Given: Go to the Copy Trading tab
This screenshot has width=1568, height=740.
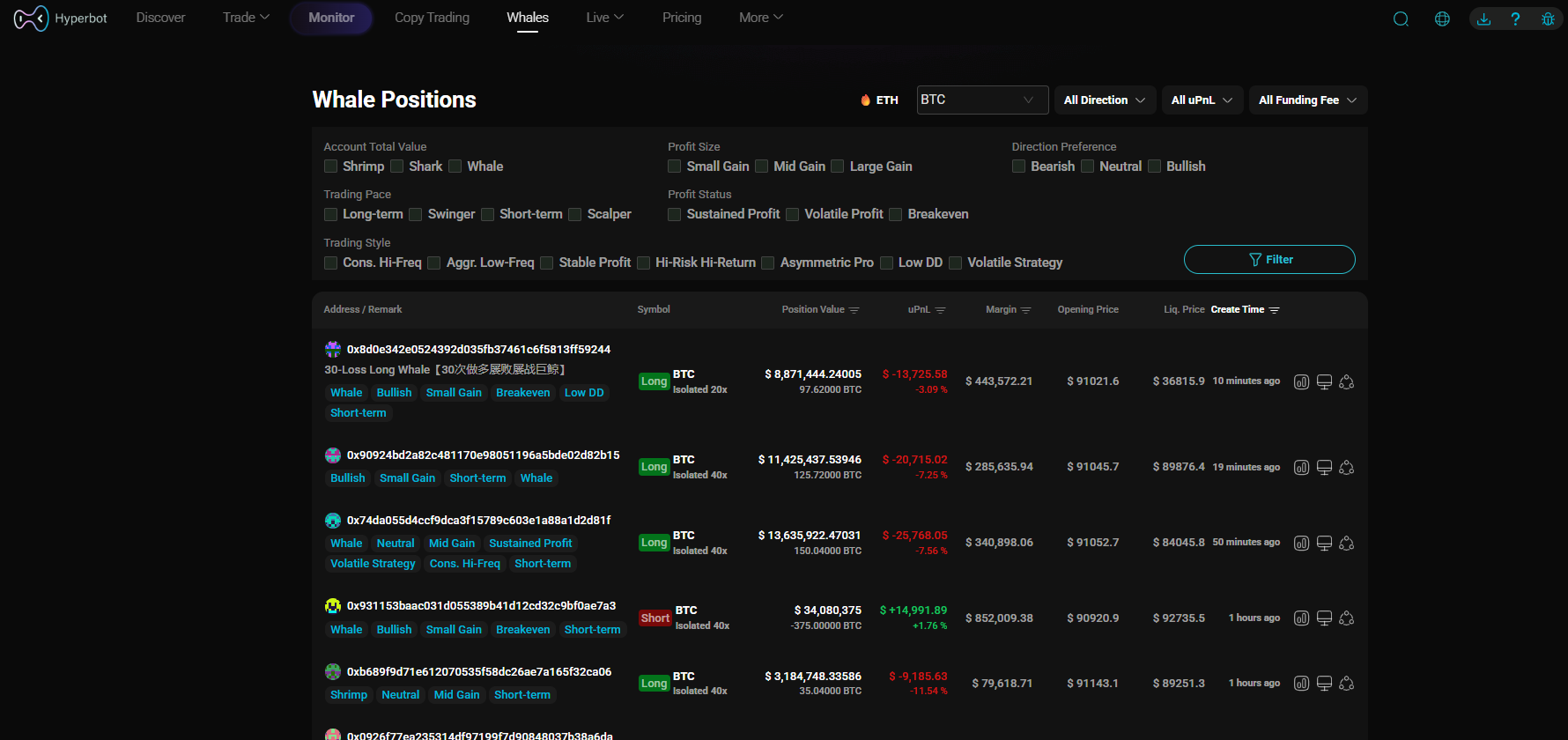Looking at the screenshot, I should point(432,18).
